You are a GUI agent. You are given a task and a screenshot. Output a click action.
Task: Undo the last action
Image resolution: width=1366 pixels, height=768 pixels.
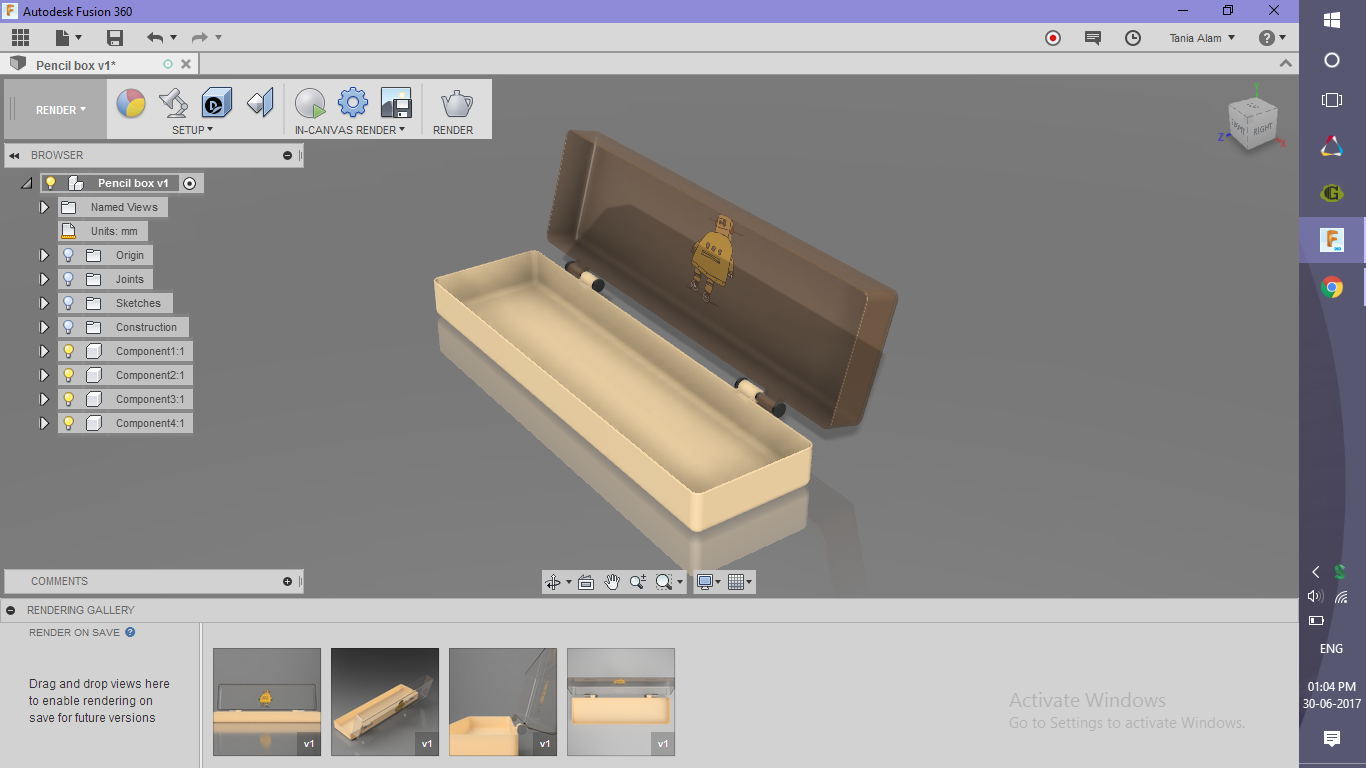154,38
